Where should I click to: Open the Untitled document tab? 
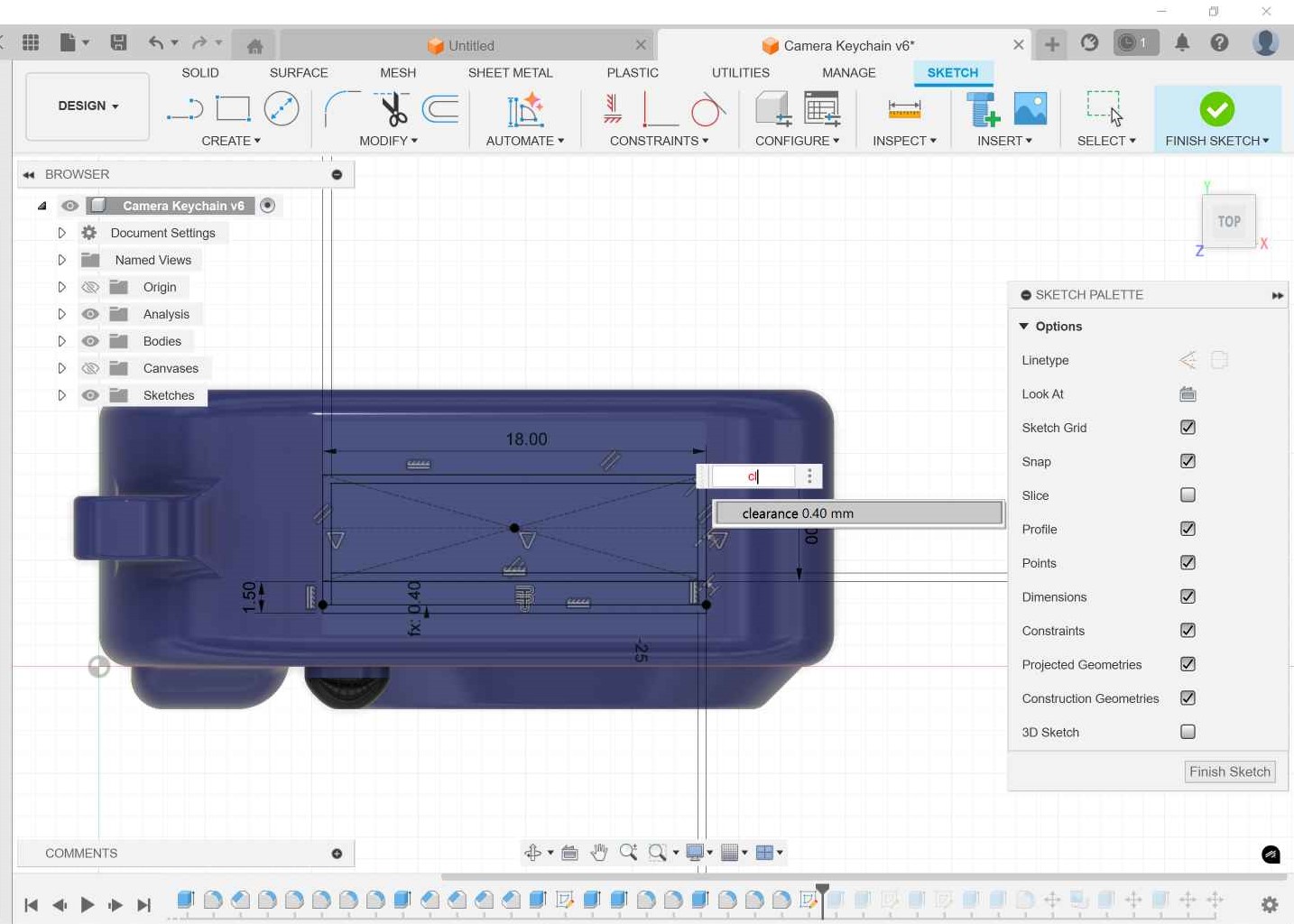click(x=467, y=45)
